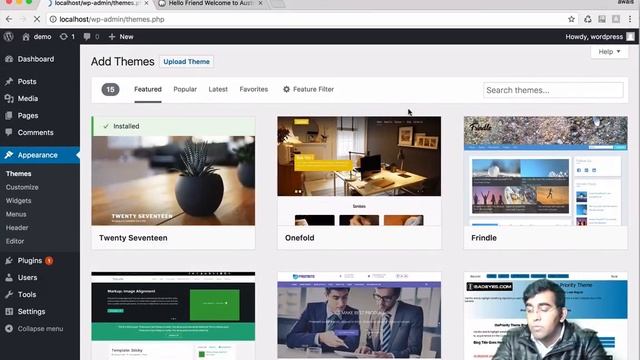Open the Editor submenu link

(x=15, y=241)
